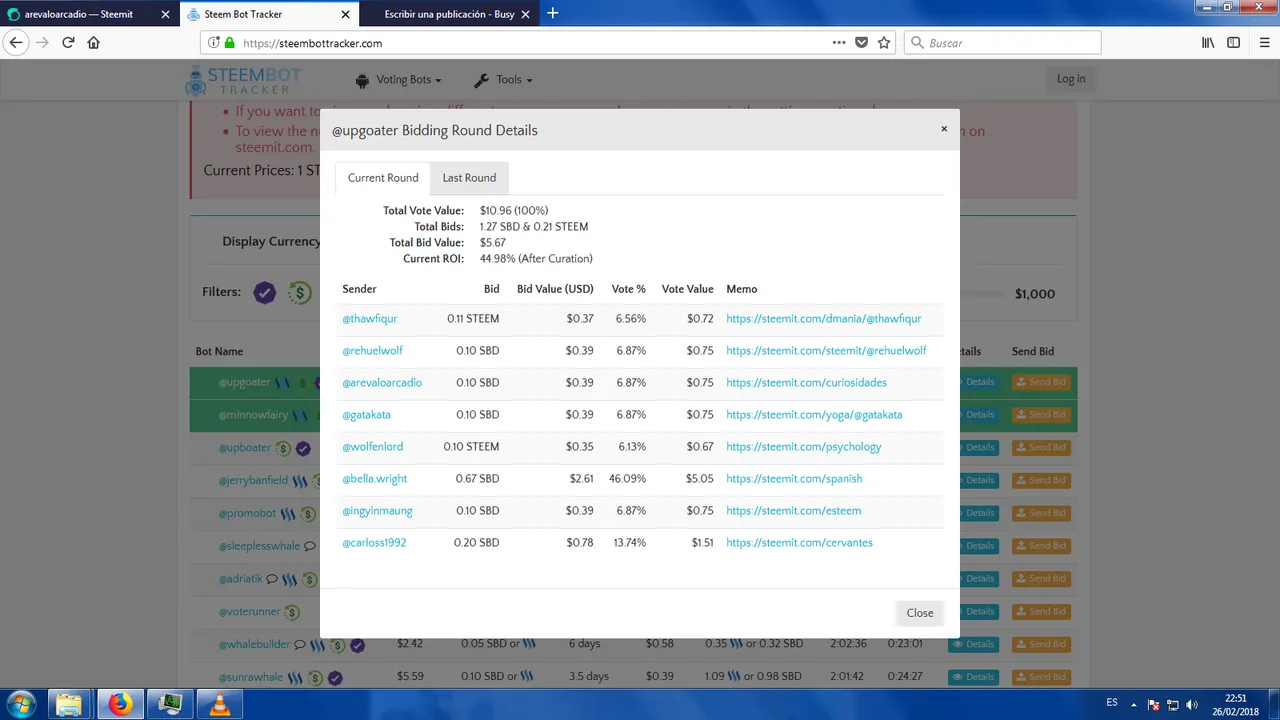This screenshot has width=1280, height=720.
Task: Open memo link steemit.com/dmania/@thawfiqur
Action: (824, 319)
